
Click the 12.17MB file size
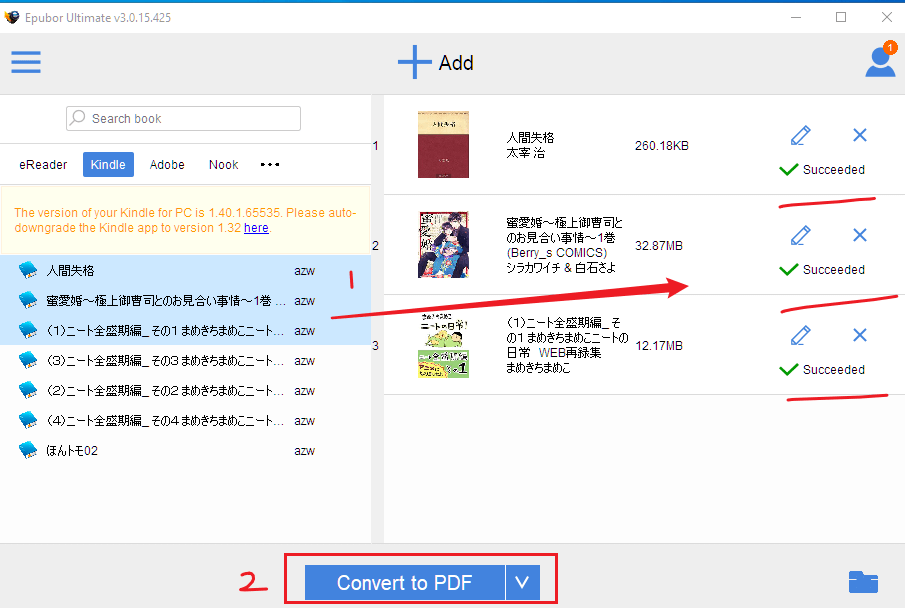click(x=659, y=345)
